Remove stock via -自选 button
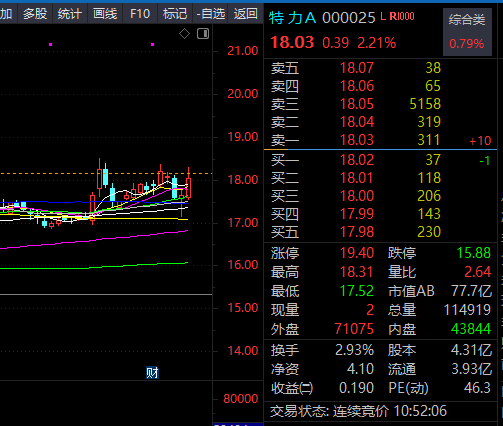This screenshot has height=426, width=503. 211,14
